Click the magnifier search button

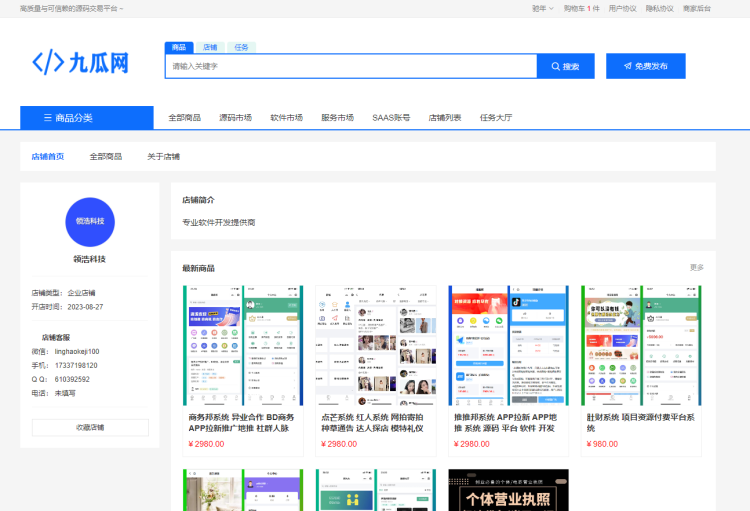[x=565, y=66]
